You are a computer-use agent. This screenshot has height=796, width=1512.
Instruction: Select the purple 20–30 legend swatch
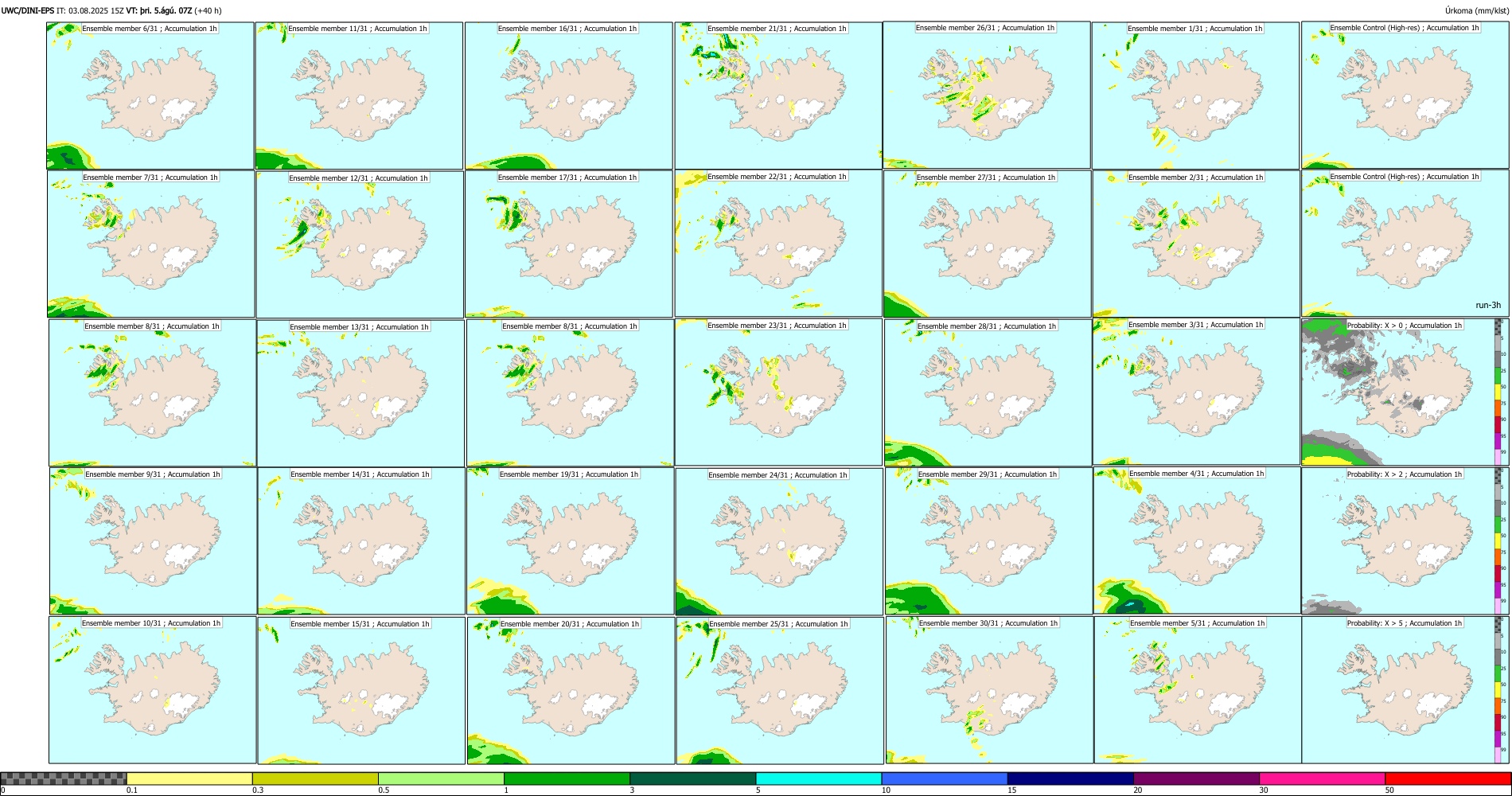point(1196,778)
